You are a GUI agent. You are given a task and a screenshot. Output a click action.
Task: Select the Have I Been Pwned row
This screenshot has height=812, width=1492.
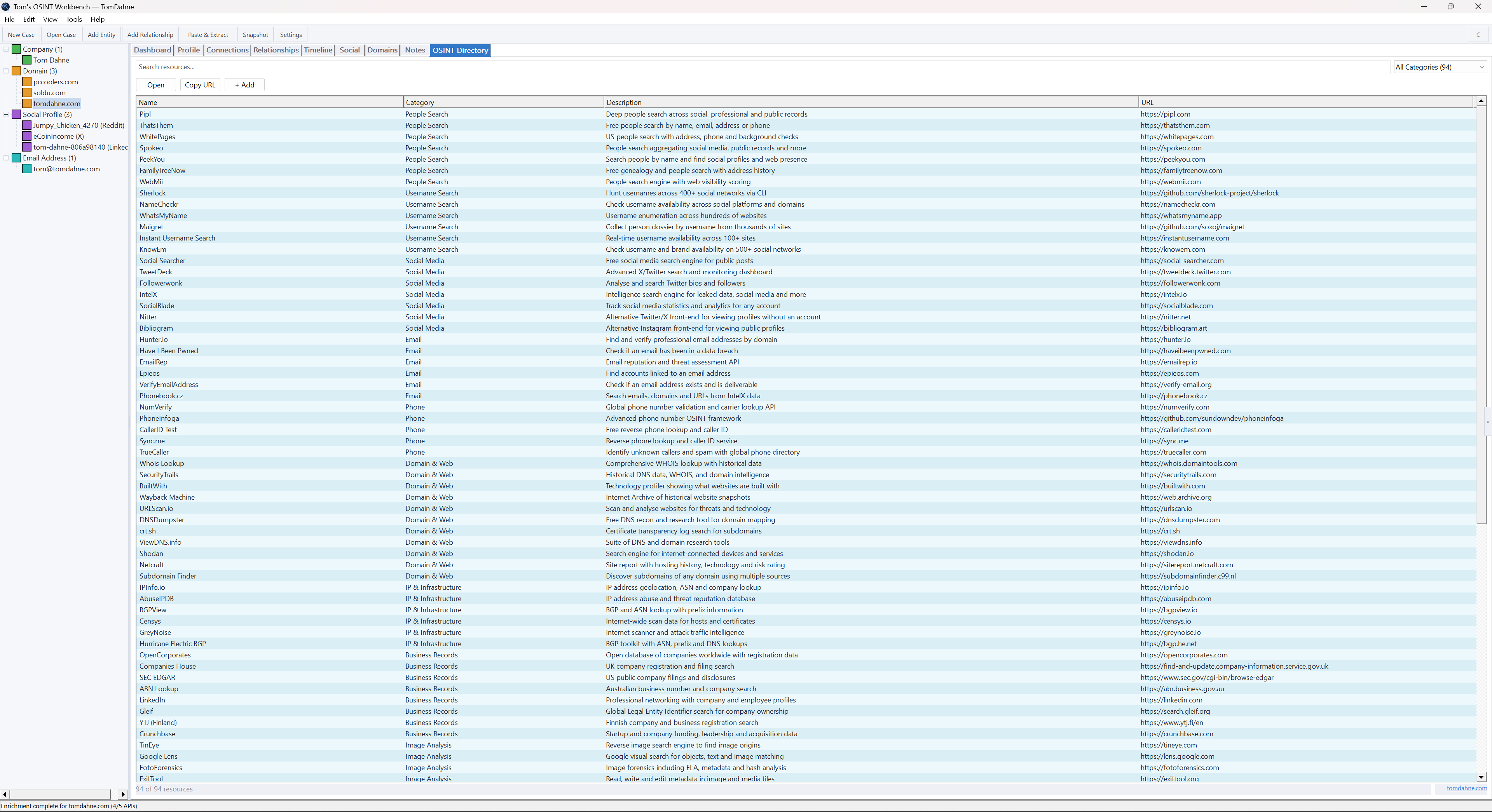tap(806, 351)
